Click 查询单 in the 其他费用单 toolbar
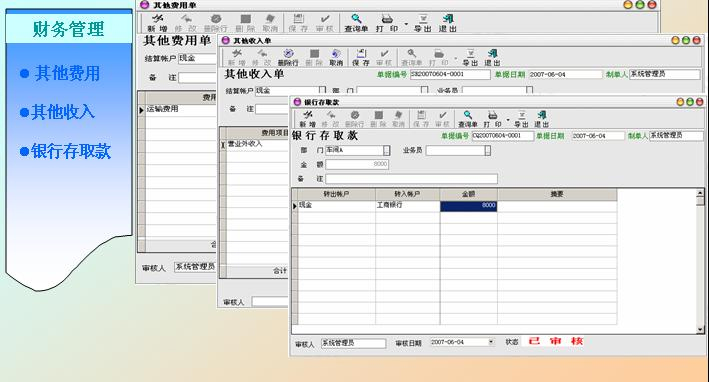709x382 pixels. [356, 23]
